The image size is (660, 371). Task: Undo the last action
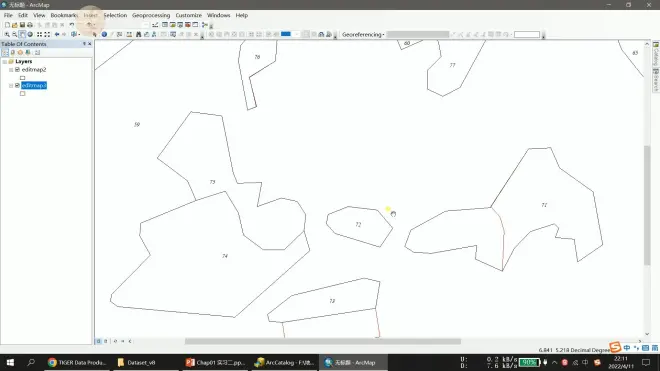(x=72, y=25)
